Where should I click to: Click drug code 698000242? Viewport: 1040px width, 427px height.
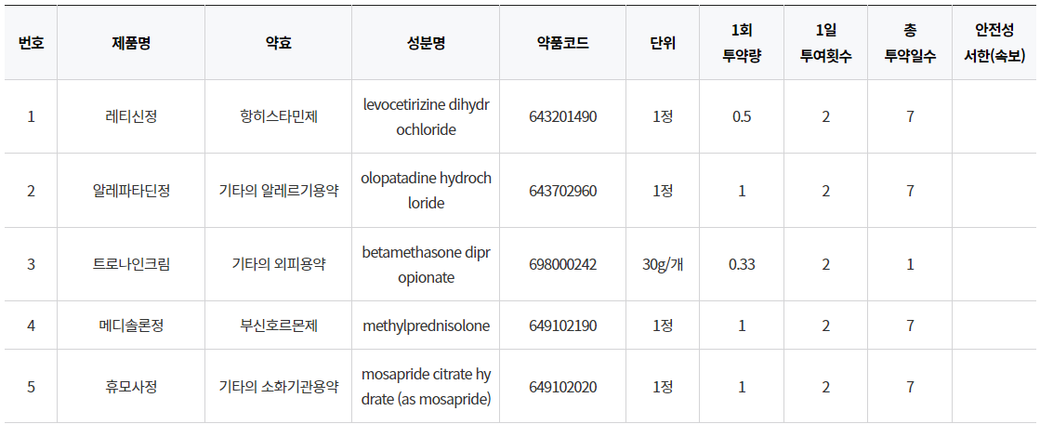pos(562,265)
